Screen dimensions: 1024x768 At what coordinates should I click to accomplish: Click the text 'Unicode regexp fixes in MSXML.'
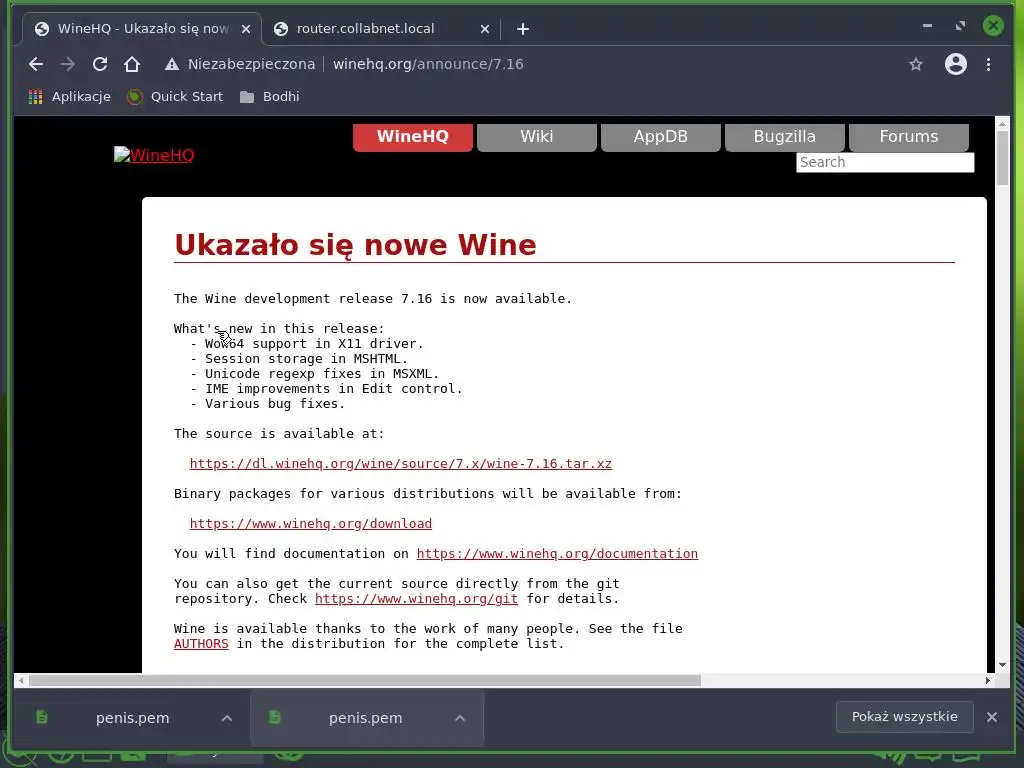coord(322,374)
